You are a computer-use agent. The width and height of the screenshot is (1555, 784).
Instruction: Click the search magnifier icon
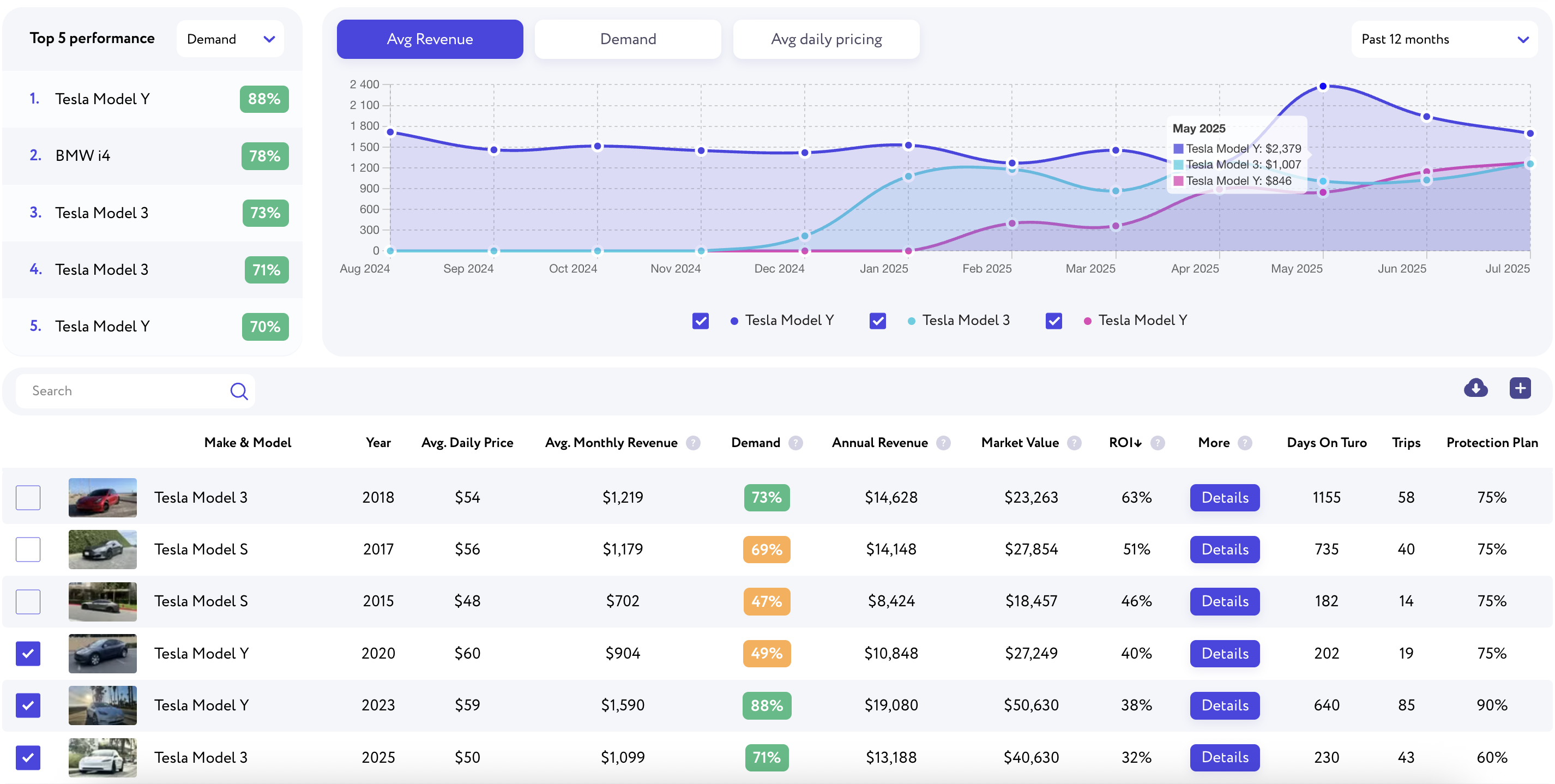[239, 391]
